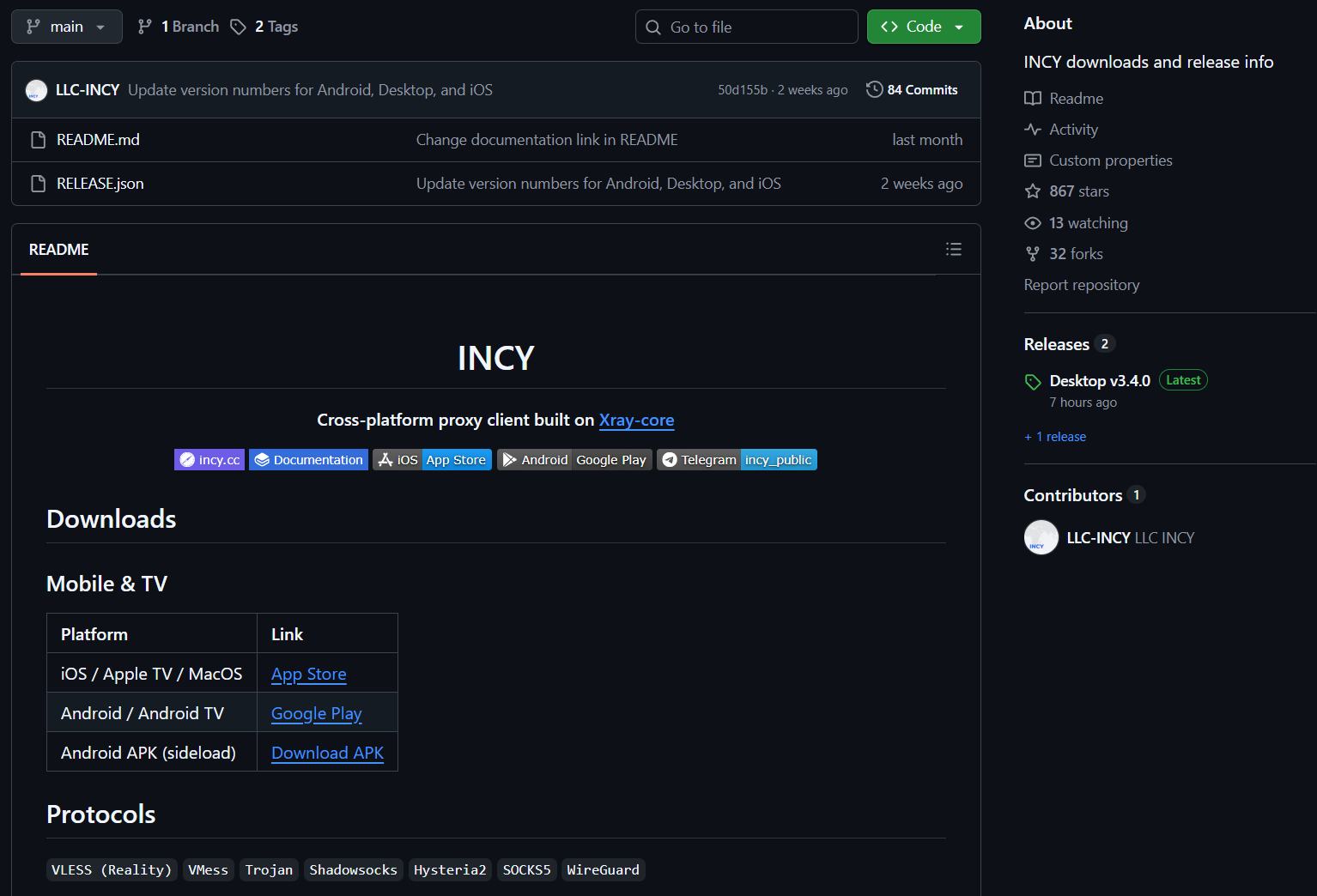Click the 'Shadowsocks' protocol label
Image resolution: width=1317 pixels, height=896 pixels.
(353, 870)
